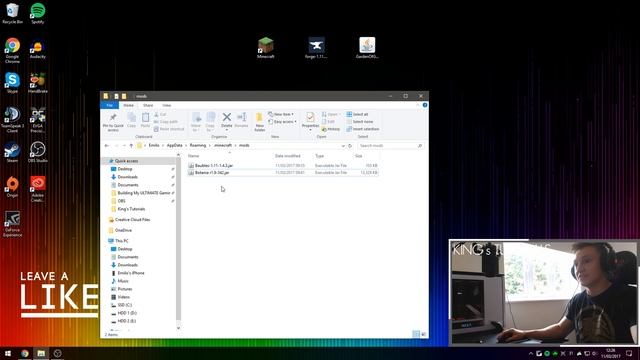Switch to the Share ribbon tab
This screenshot has height=360, width=640.
(x=148, y=105)
